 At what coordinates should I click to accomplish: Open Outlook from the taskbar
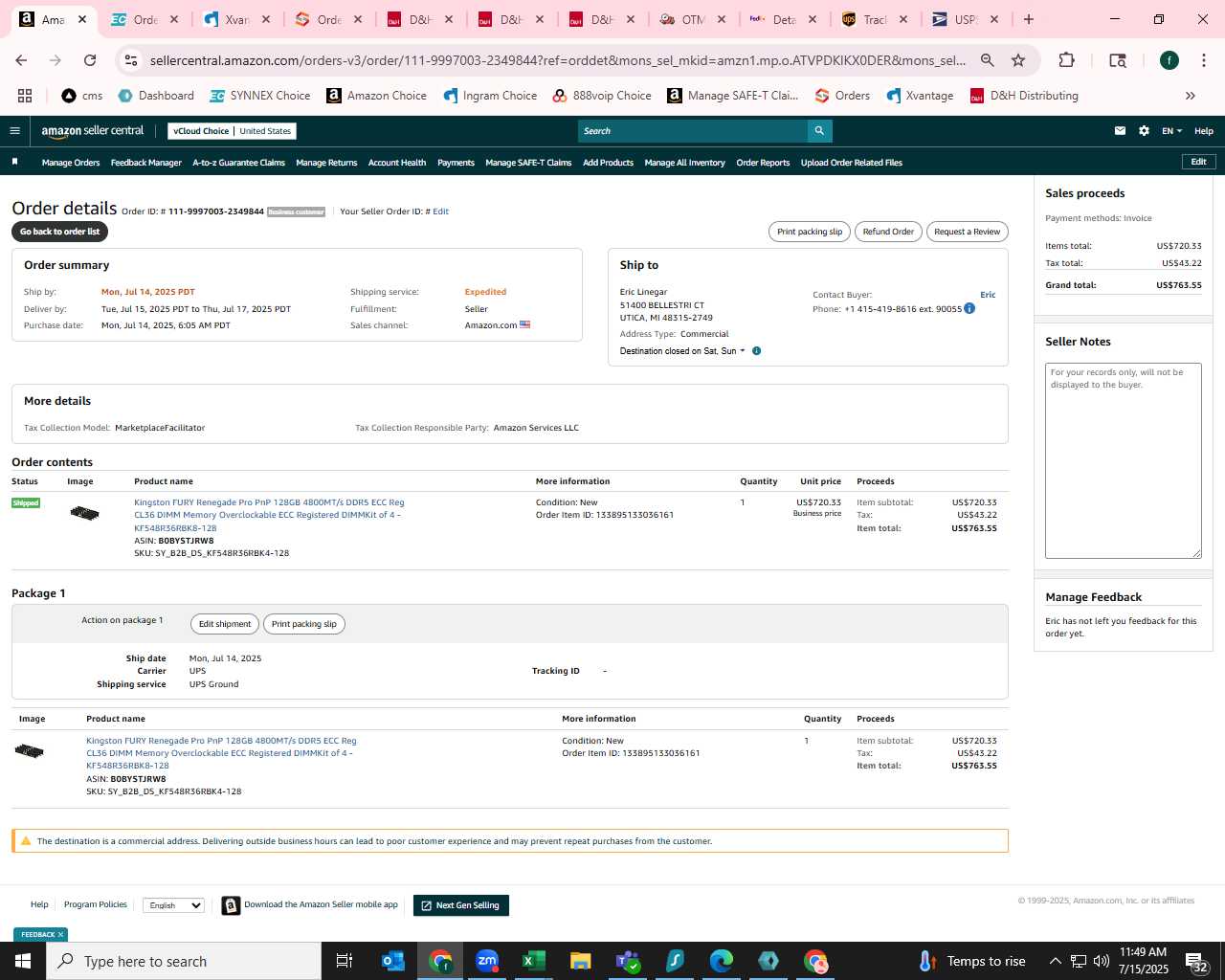392,961
